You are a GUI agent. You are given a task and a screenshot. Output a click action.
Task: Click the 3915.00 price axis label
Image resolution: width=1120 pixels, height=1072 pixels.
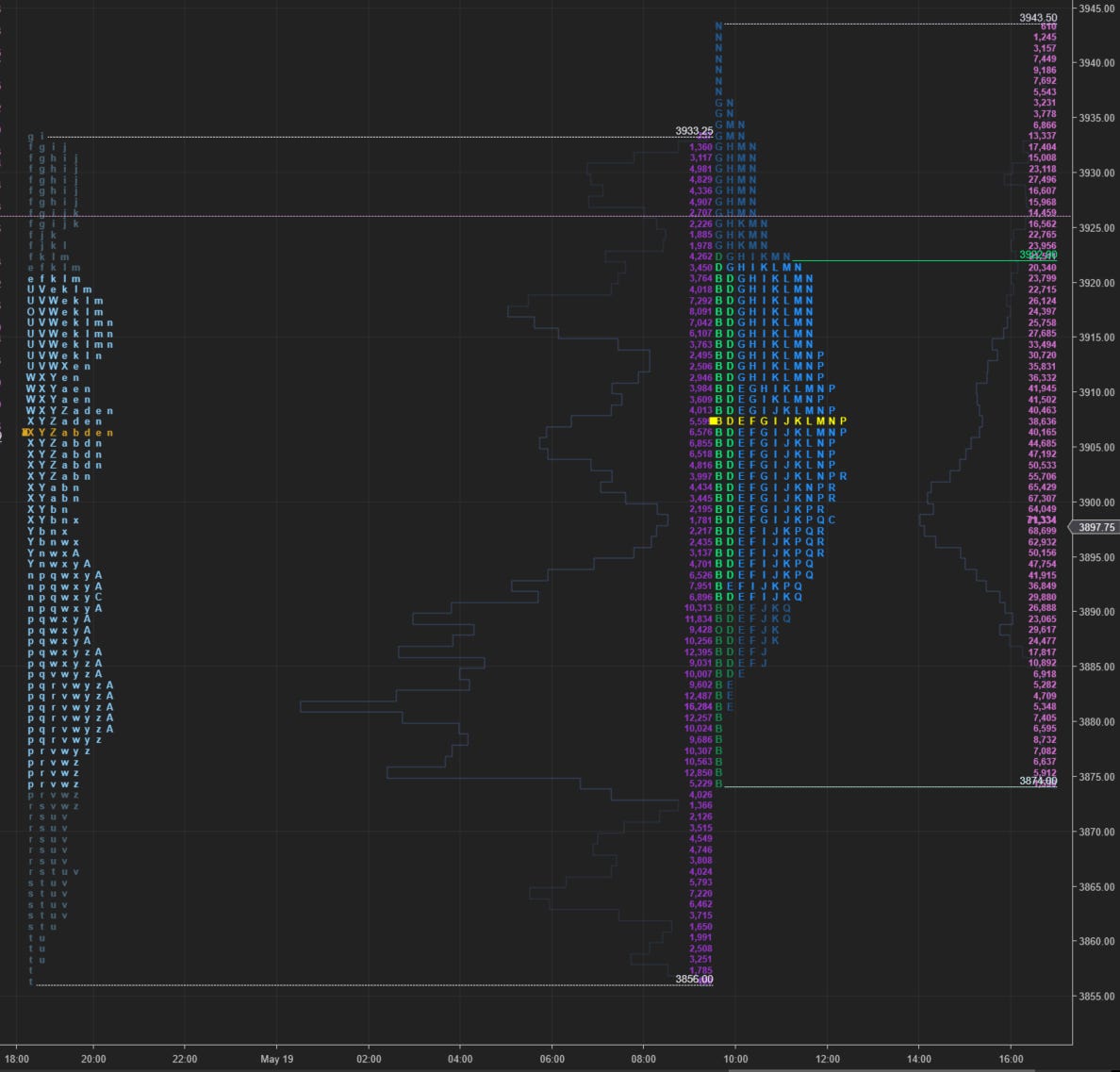(x=1096, y=338)
